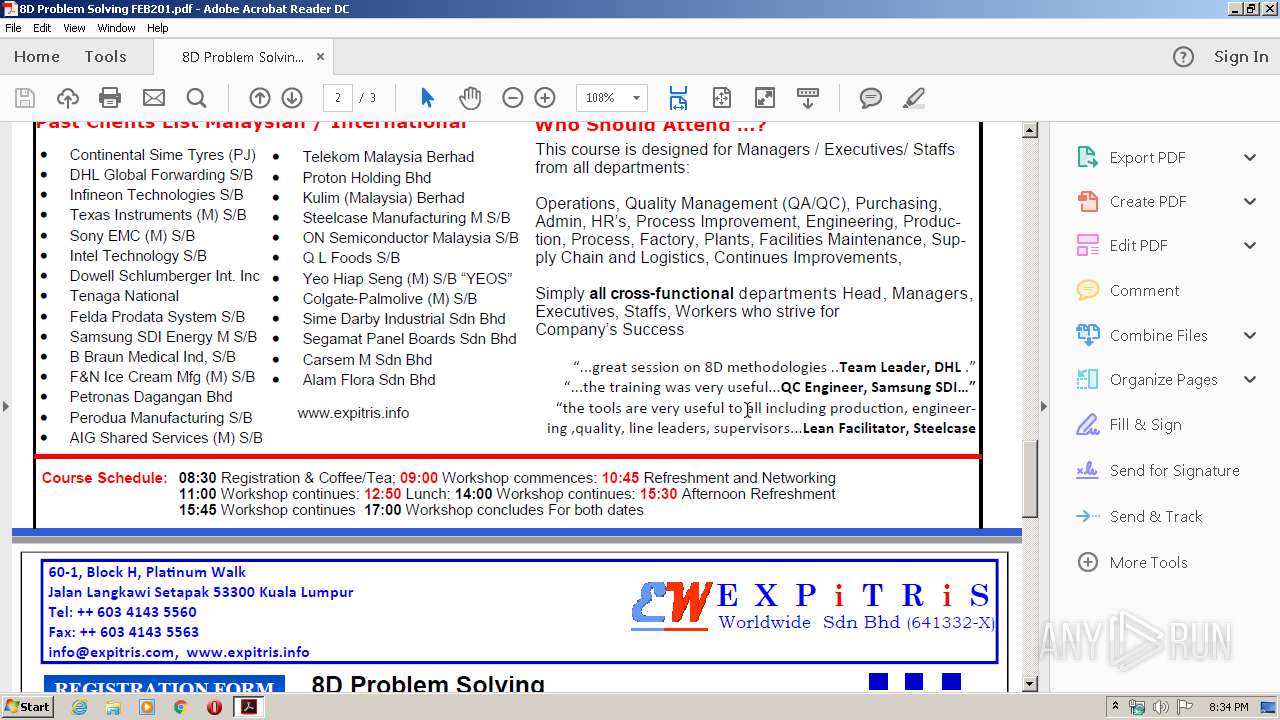Switch to the Home tab

click(37, 57)
